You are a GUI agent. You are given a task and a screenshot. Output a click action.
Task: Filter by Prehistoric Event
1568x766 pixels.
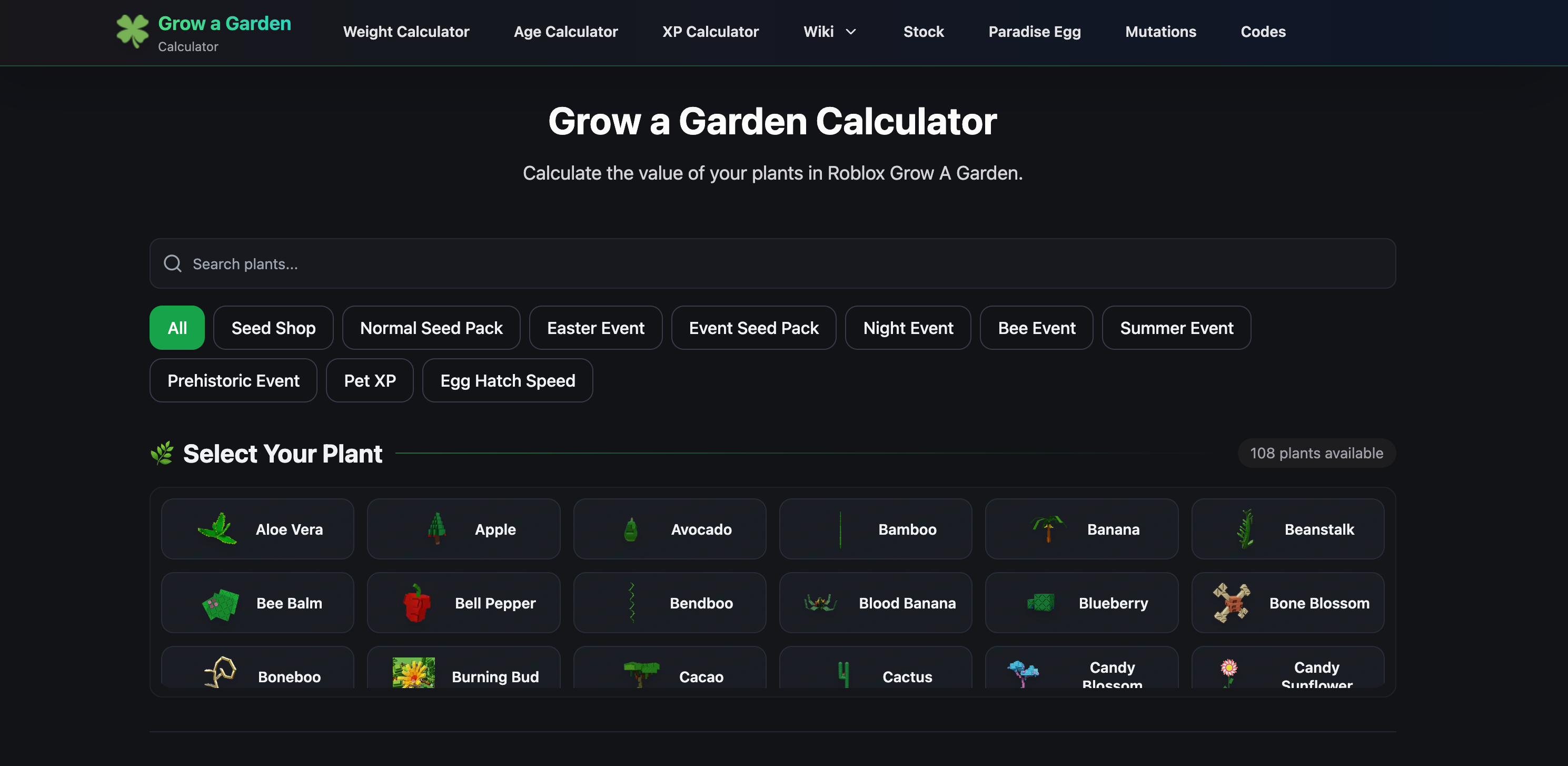point(233,380)
